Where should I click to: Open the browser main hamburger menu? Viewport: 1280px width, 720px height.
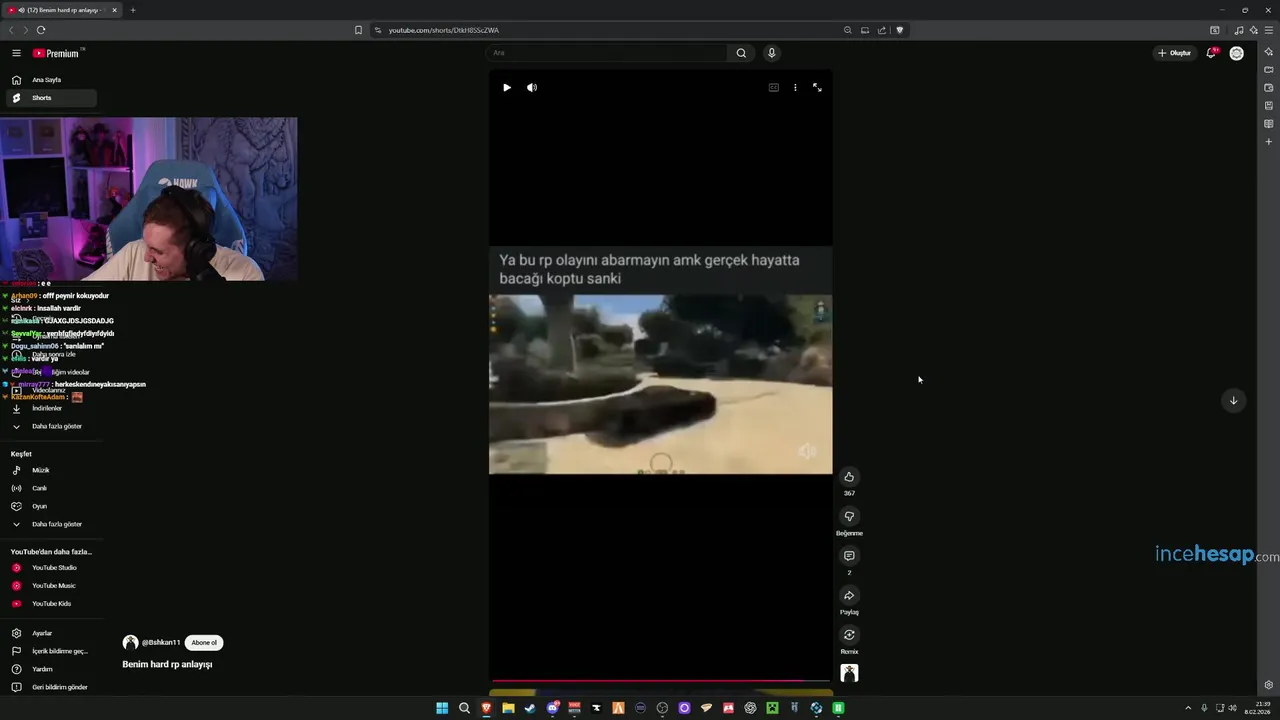click(x=1268, y=30)
